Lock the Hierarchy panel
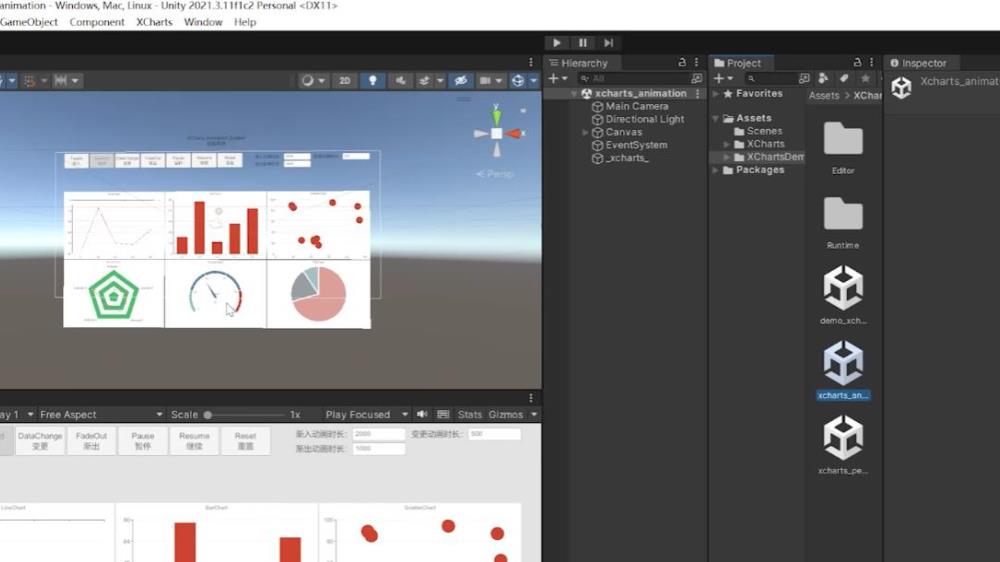This screenshot has width=1000, height=562. pos(682,63)
